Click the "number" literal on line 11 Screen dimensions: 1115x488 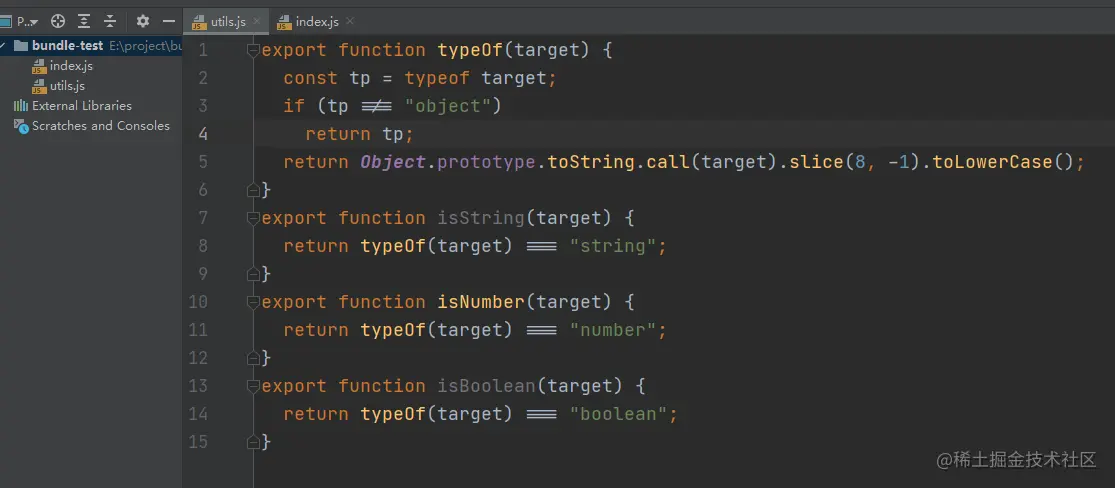(612, 330)
